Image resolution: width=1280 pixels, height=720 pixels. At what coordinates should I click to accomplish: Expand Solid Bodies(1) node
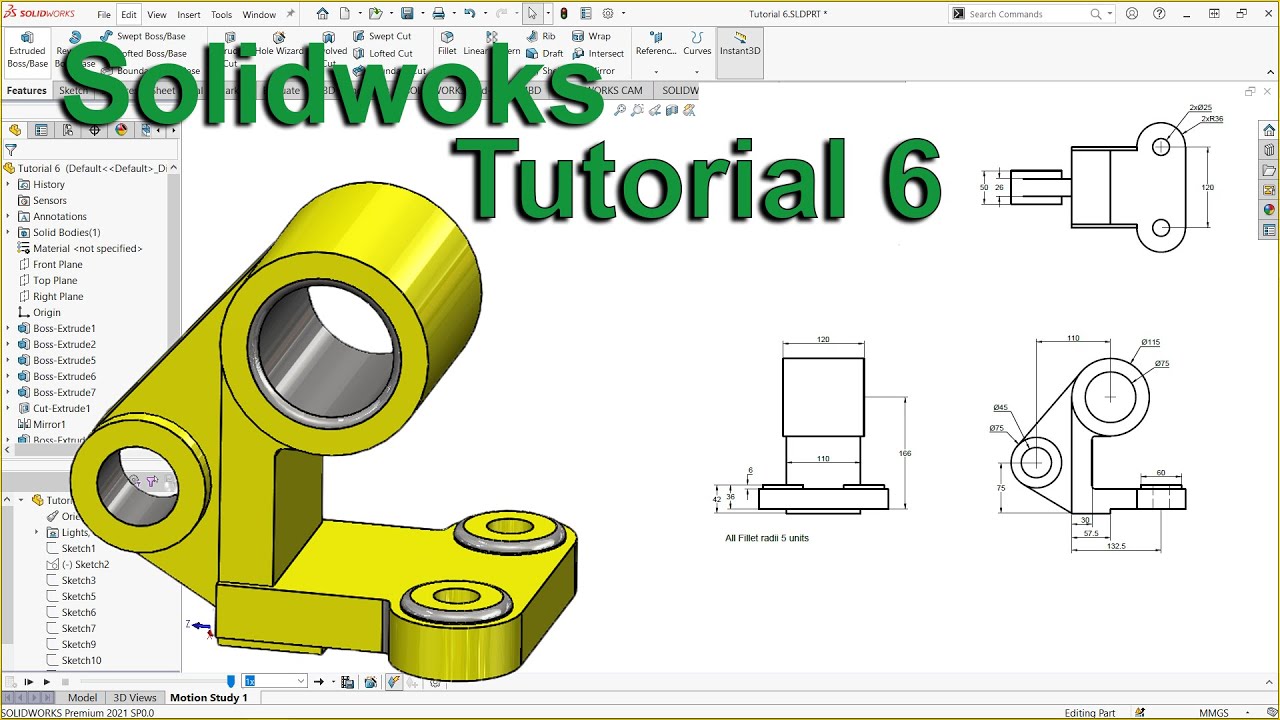pyautogui.click(x=9, y=232)
